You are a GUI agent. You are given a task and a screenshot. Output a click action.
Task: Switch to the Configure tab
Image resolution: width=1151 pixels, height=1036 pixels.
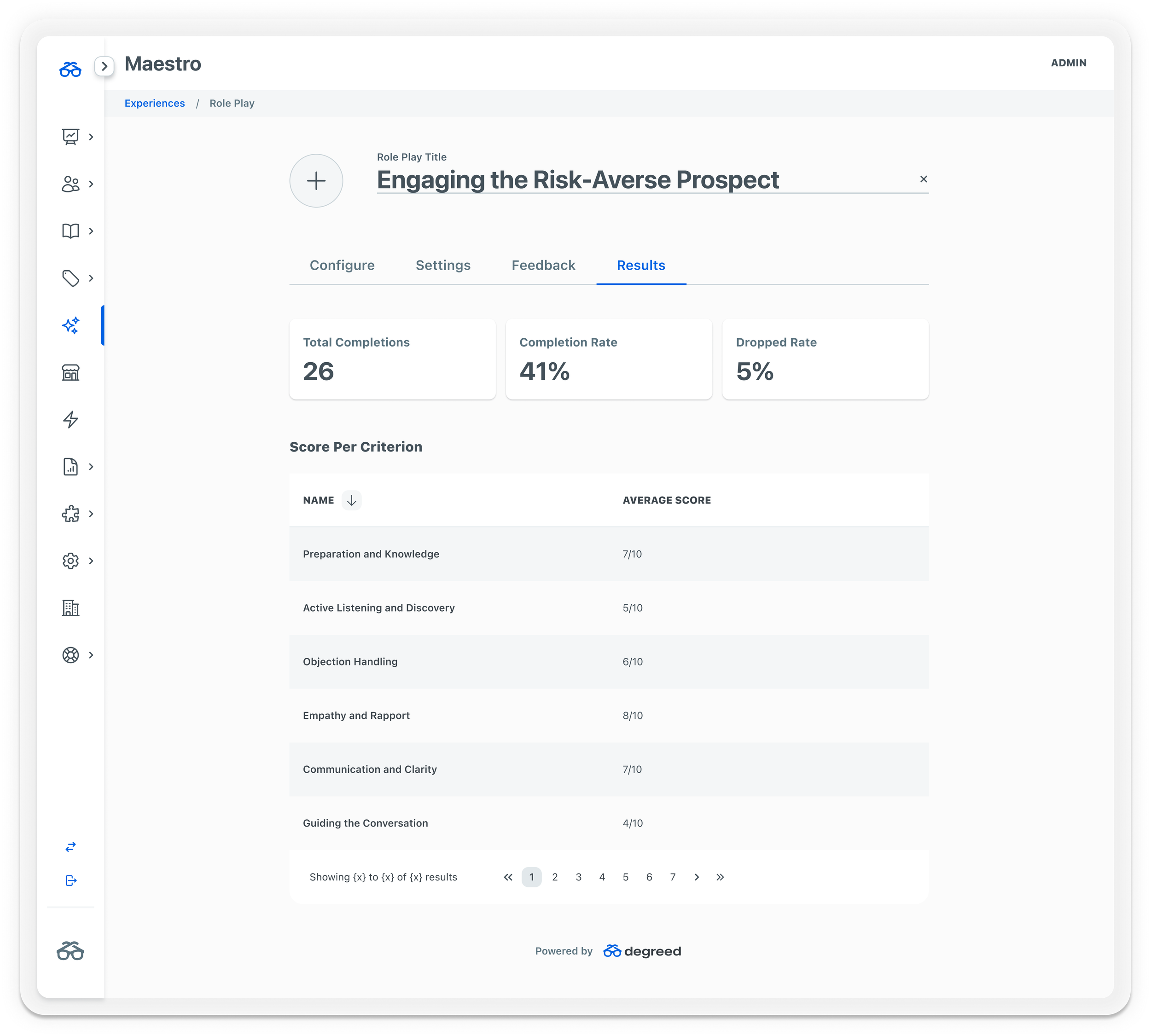click(342, 265)
